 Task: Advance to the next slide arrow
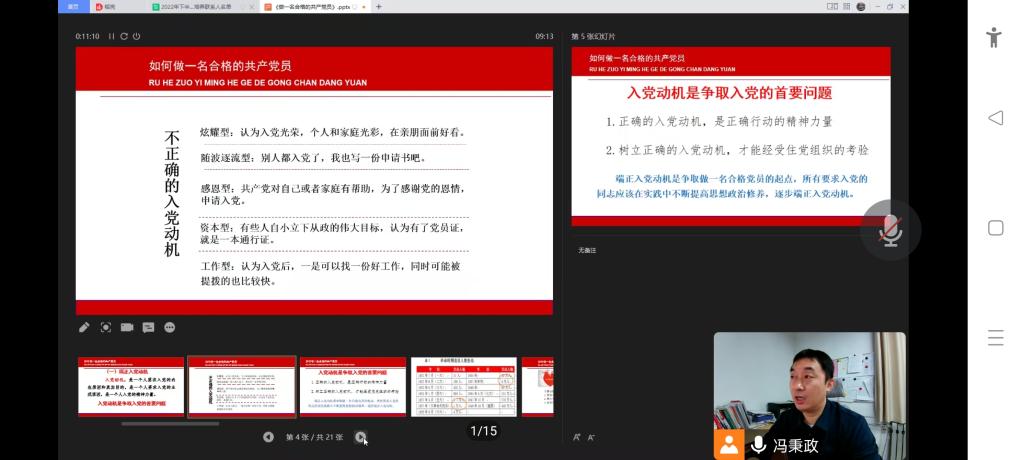[x=361, y=437]
